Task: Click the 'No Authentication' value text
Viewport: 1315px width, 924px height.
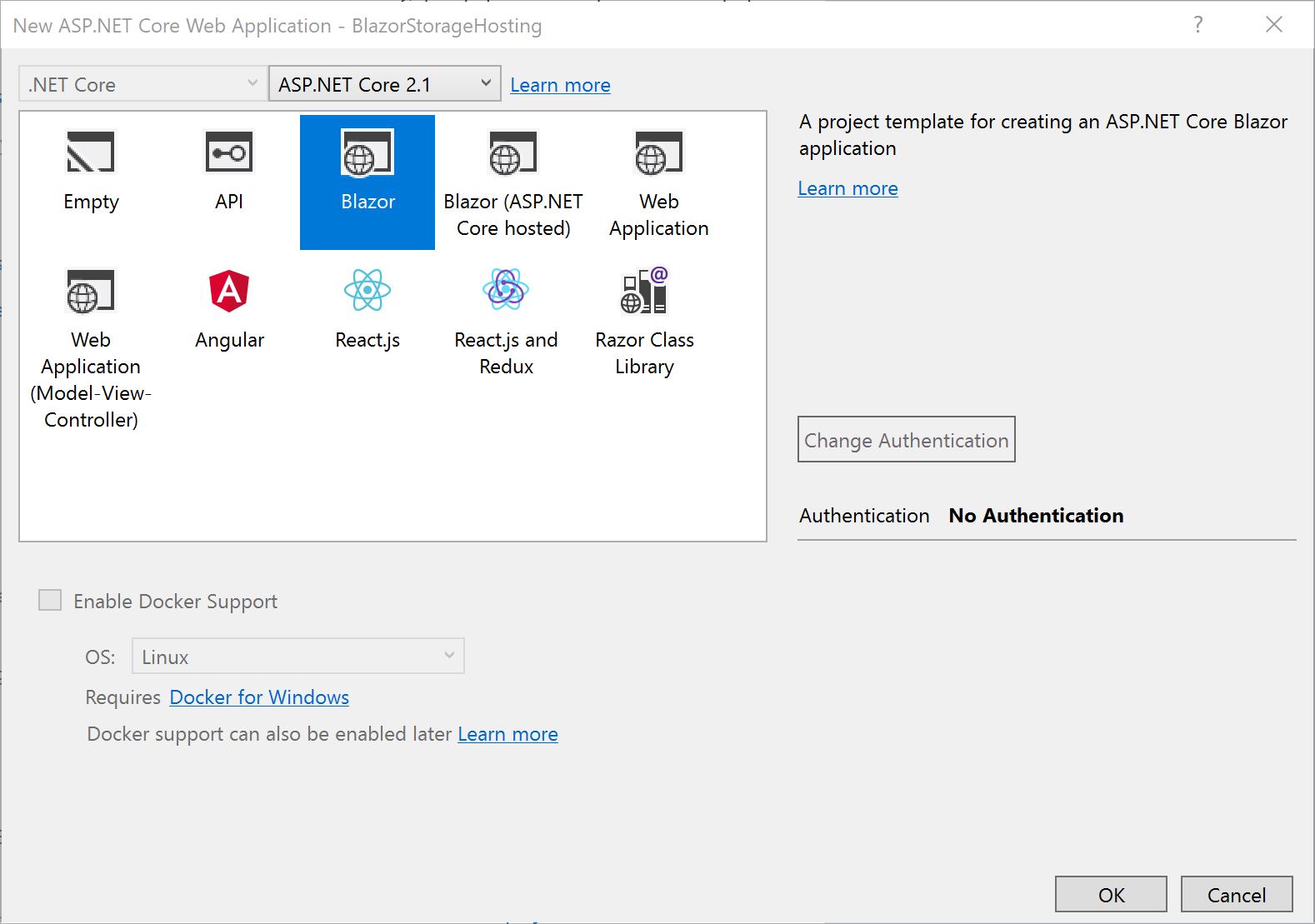Action: [1036, 516]
